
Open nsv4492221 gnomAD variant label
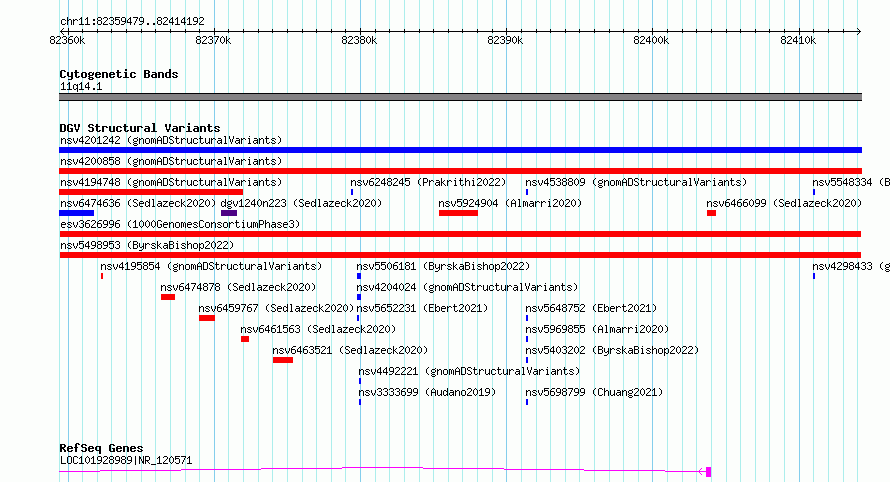(x=469, y=371)
